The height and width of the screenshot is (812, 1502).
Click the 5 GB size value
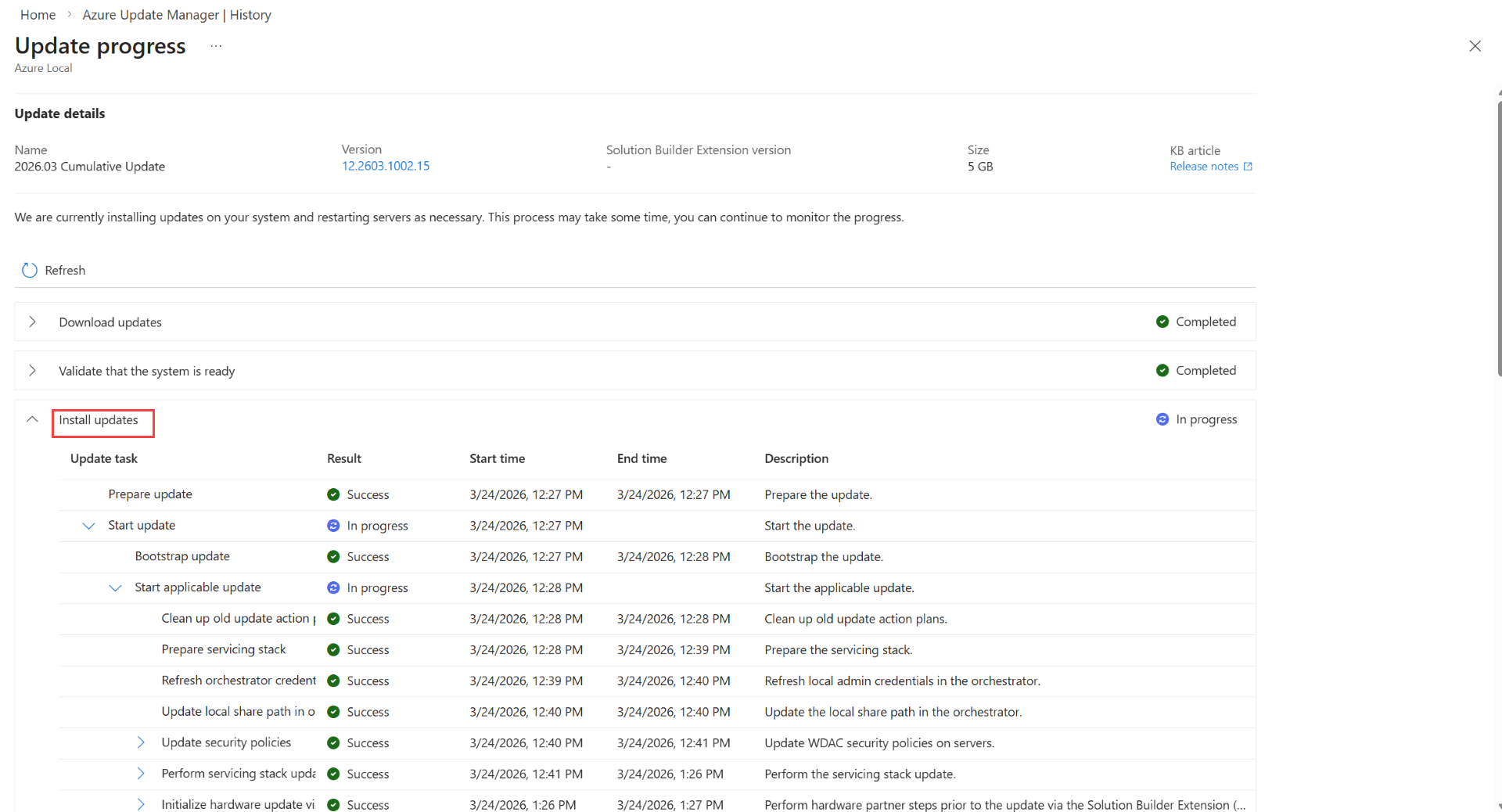(980, 167)
